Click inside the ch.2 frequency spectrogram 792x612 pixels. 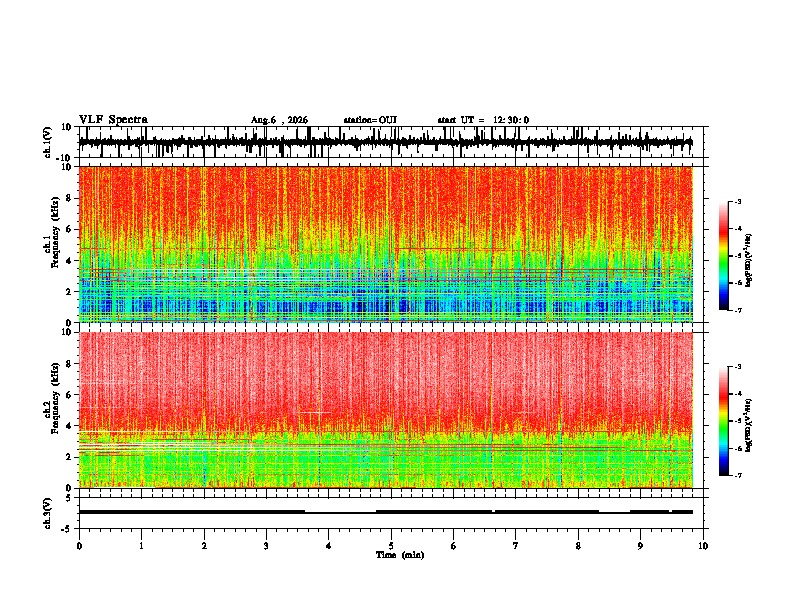click(385, 410)
